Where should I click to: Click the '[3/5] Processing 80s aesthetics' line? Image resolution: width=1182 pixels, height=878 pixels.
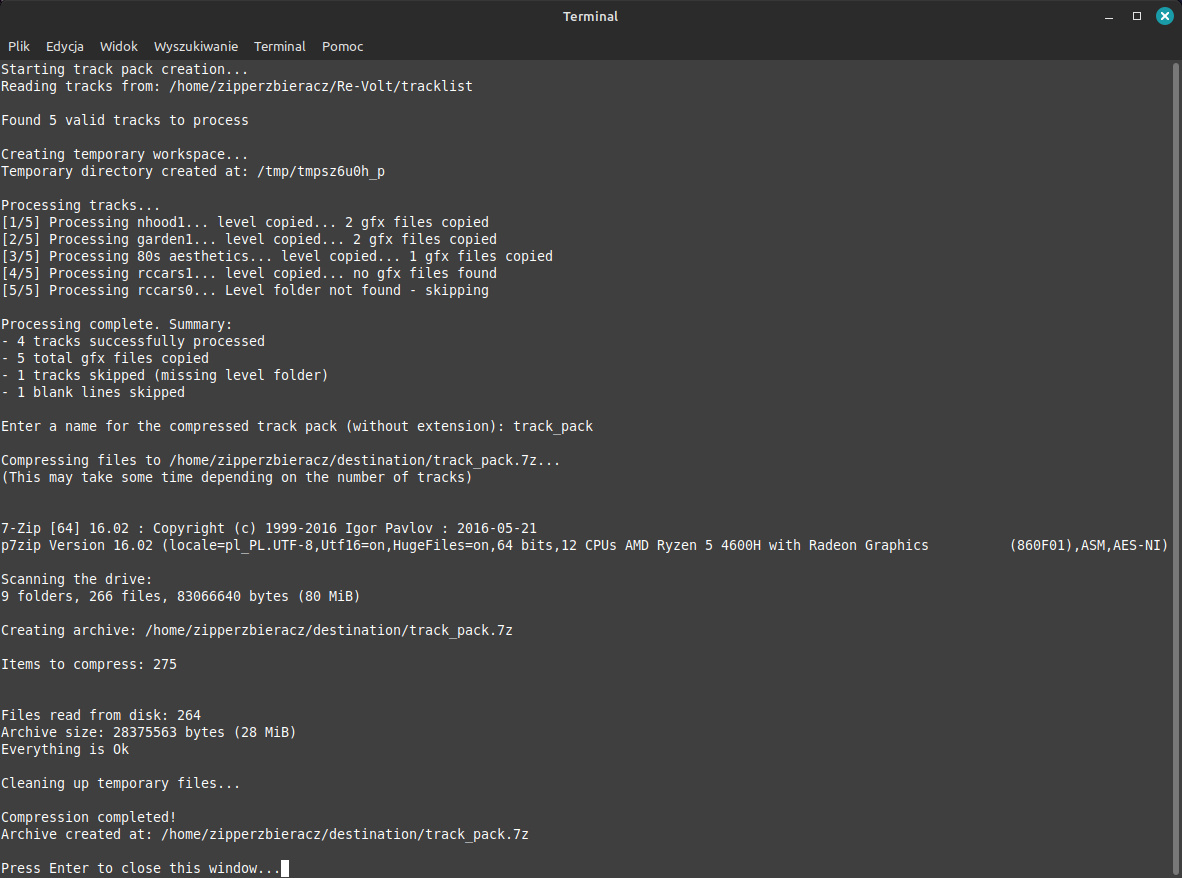(277, 256)
